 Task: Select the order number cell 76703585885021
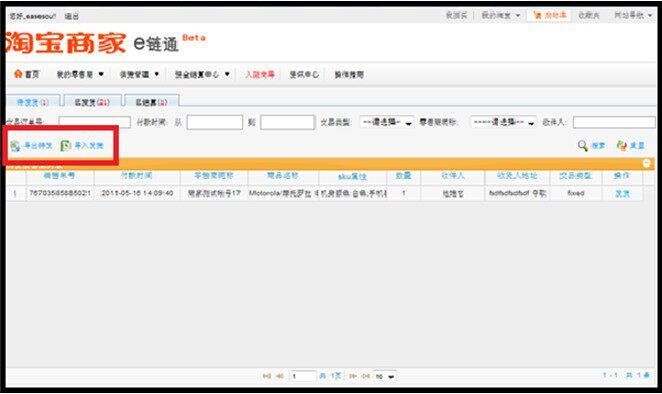pyautogui.click(x=60, y=193)
